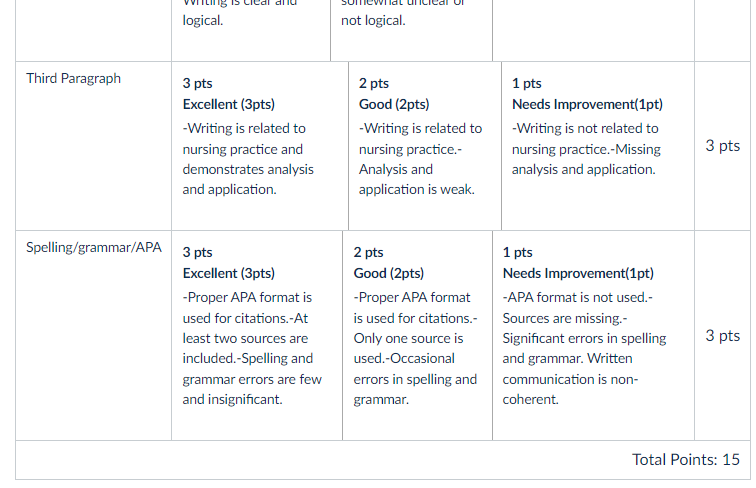Click the 'somewhat unclear or not logical' cell
The image size is (756, 488).
point(411,30)
